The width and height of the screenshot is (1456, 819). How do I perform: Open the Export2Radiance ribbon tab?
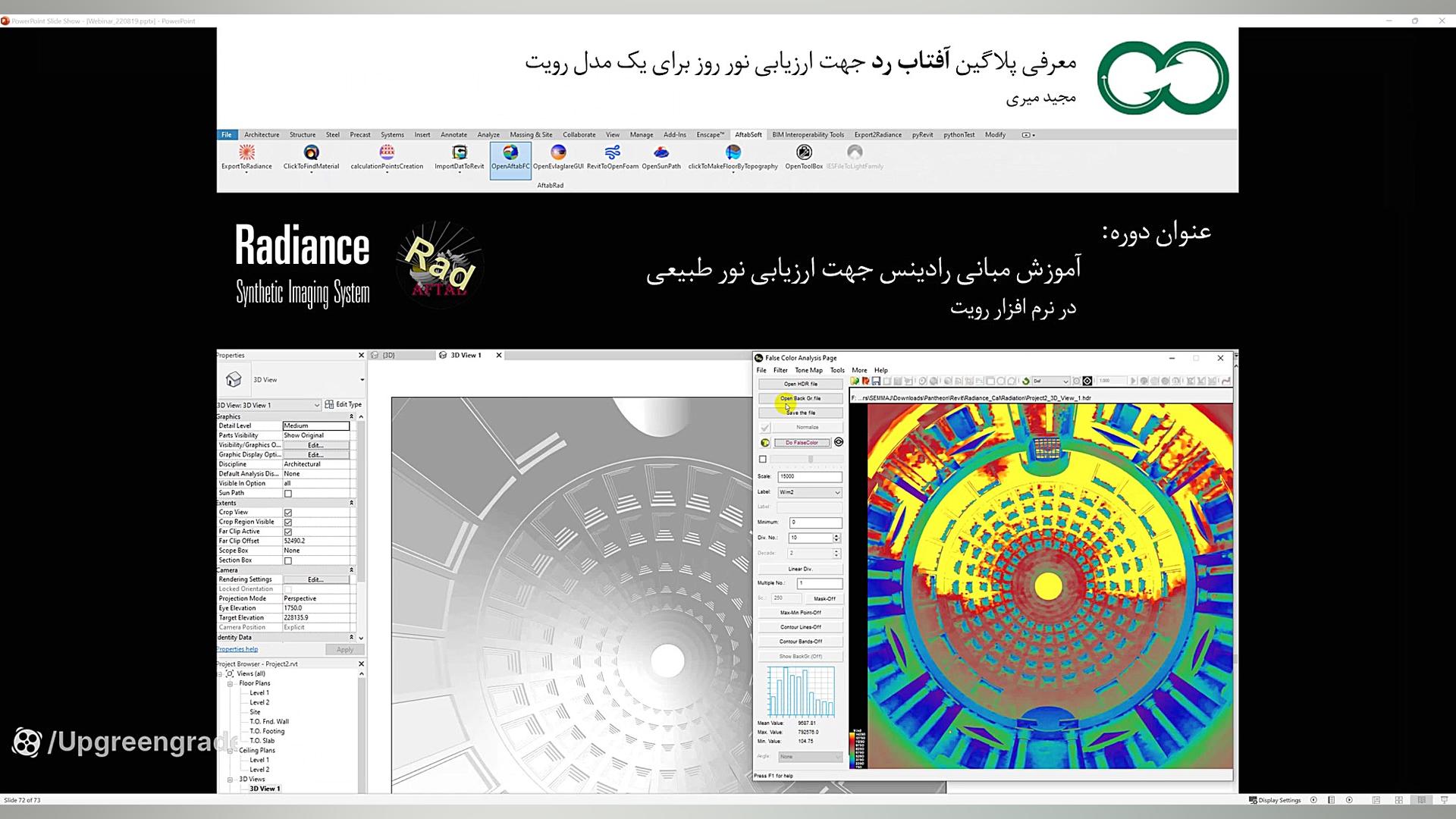click(x=877, y=135)
